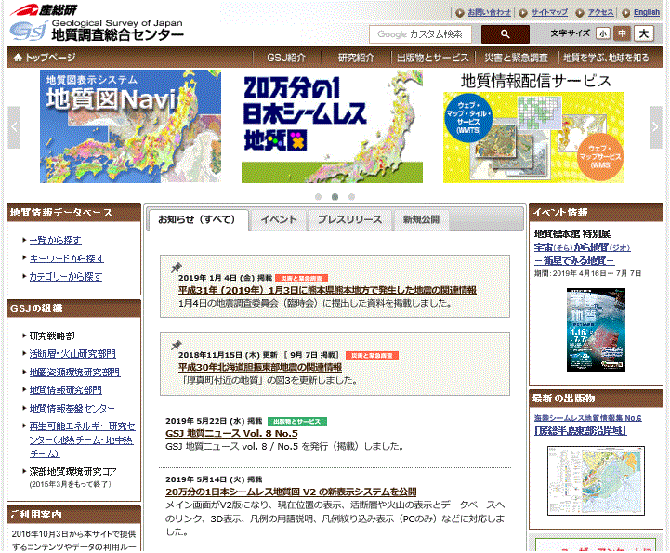This screenshot has height=553, width=670.
Task: Open the 災害と緊急調査 menu
Action: click(516, 57)
